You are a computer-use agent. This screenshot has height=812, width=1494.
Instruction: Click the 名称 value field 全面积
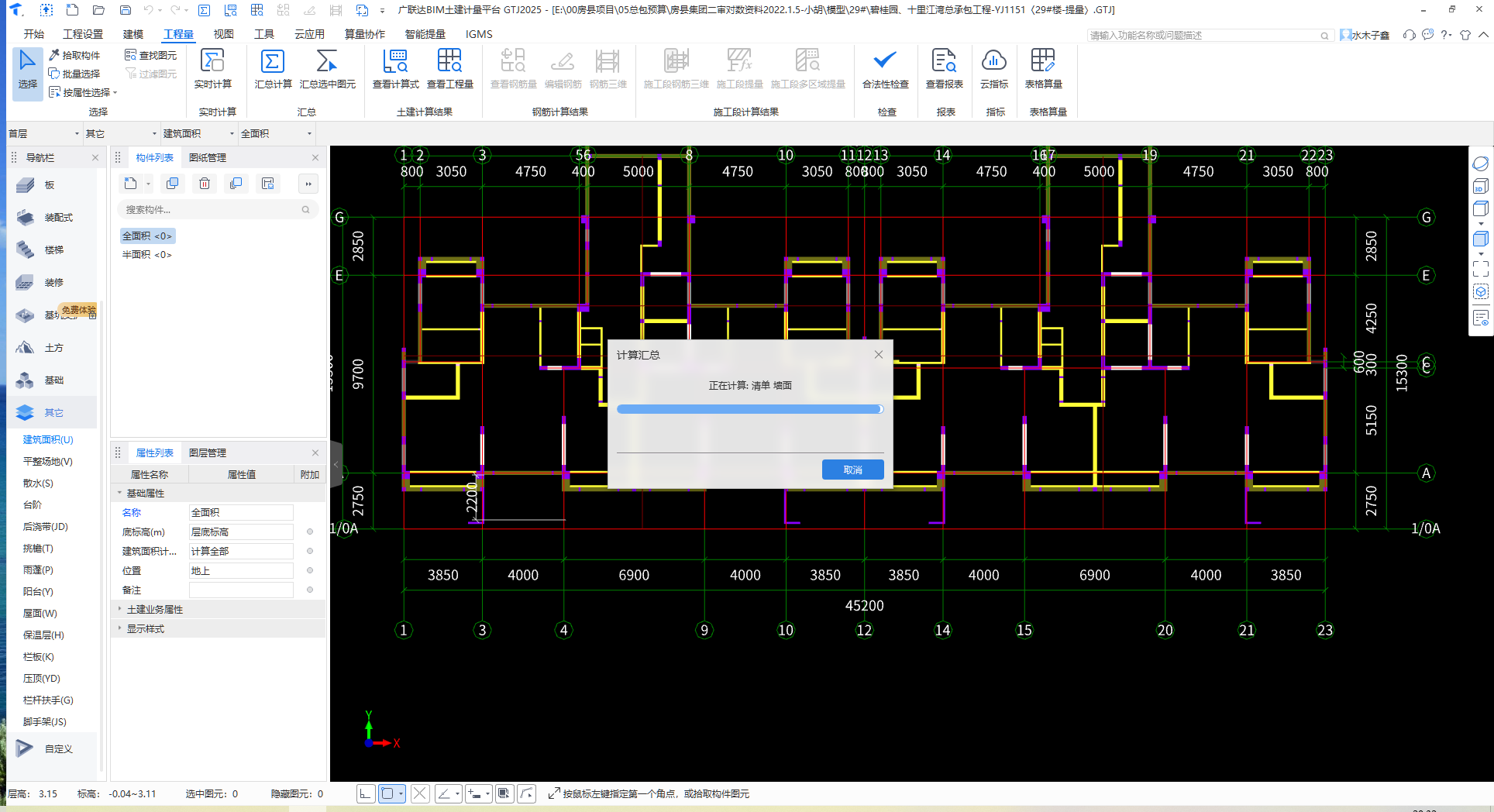point(241,512)
